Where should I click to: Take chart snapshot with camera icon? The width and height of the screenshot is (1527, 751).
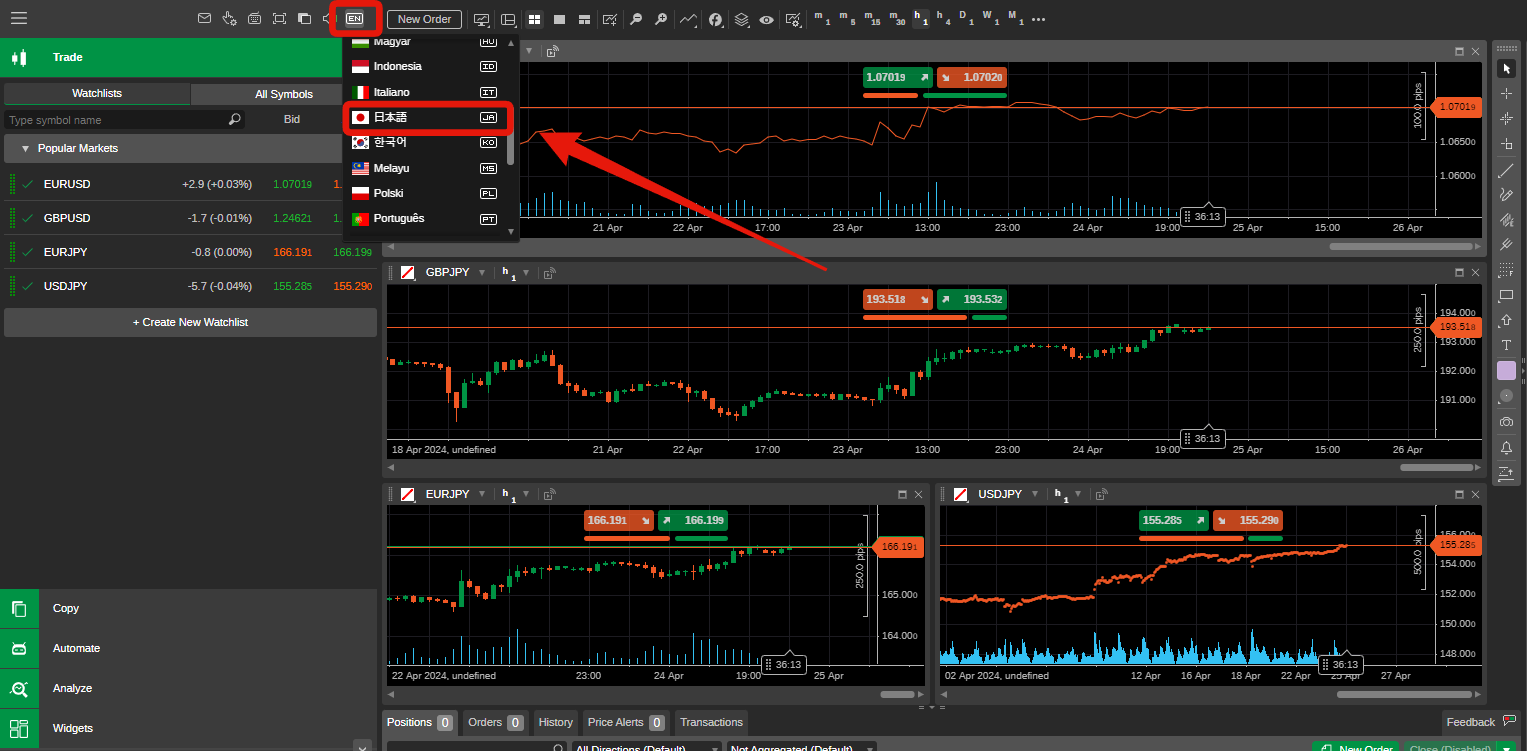pyautogui.click(x=1507, y=422)
